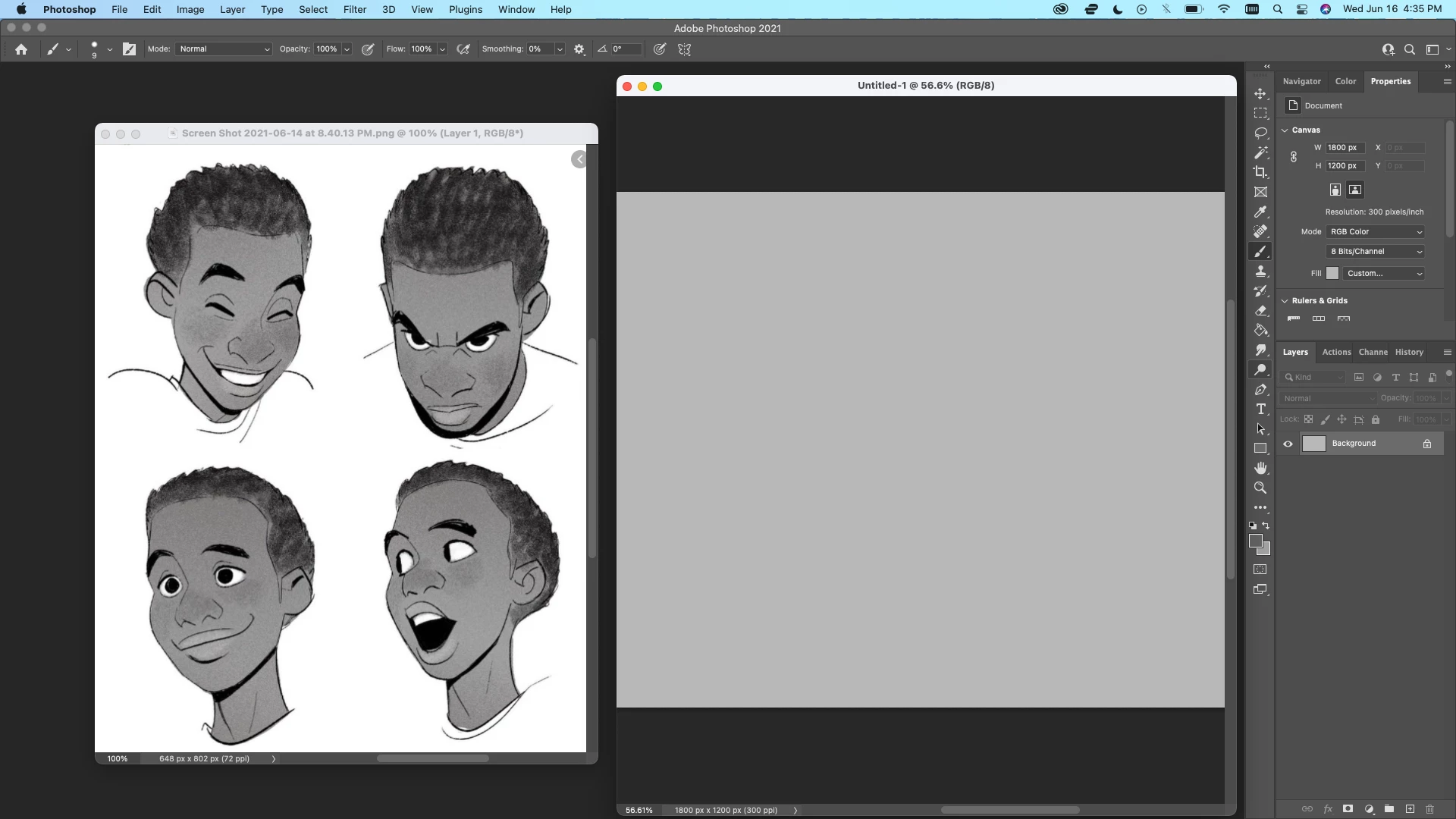Select the Type tool
The image size is (1456, 819).
pyautogui.click(x=1260, y=409)
